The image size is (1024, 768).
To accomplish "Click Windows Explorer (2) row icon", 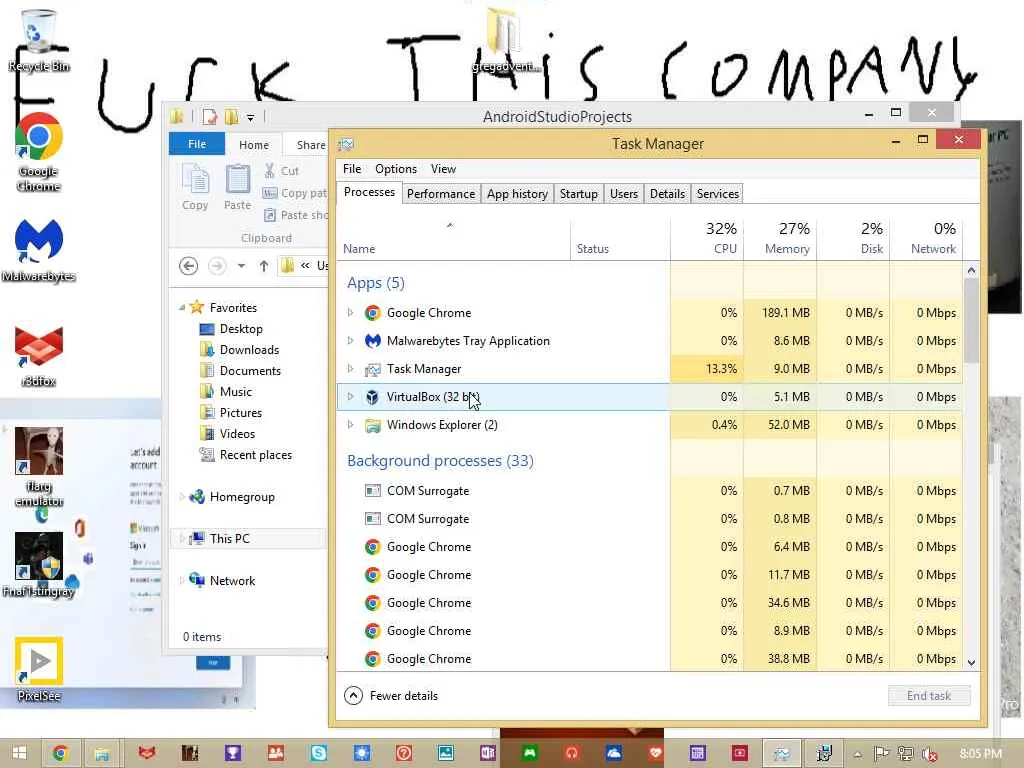I will tap(372, 425).
